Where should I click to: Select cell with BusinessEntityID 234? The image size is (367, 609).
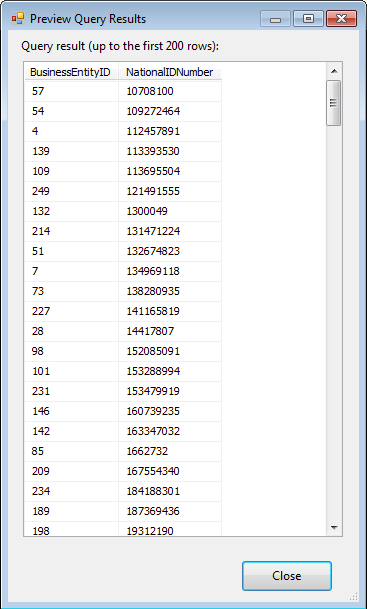[x=71, y=491]
